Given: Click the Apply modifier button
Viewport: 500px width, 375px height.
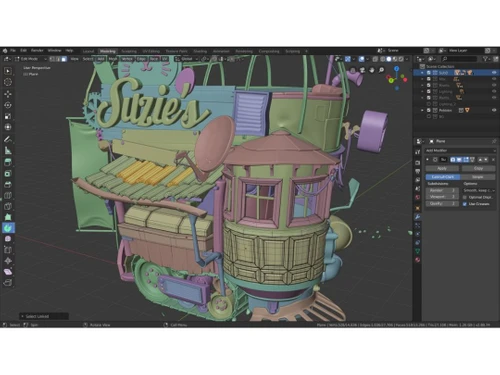Looking at the screenshot, I should point(442,169).
